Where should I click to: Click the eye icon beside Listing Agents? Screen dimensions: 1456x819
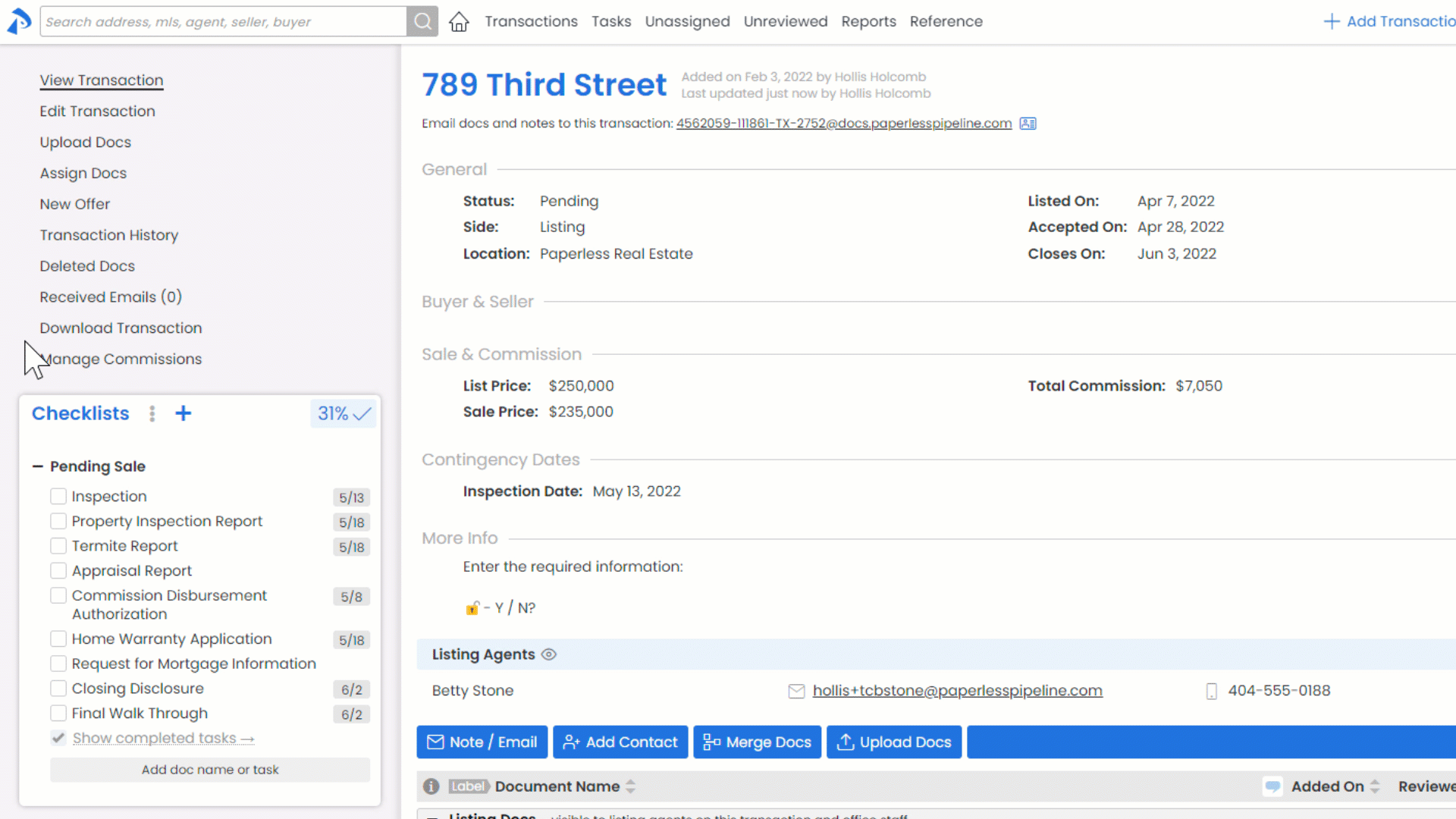549,654
